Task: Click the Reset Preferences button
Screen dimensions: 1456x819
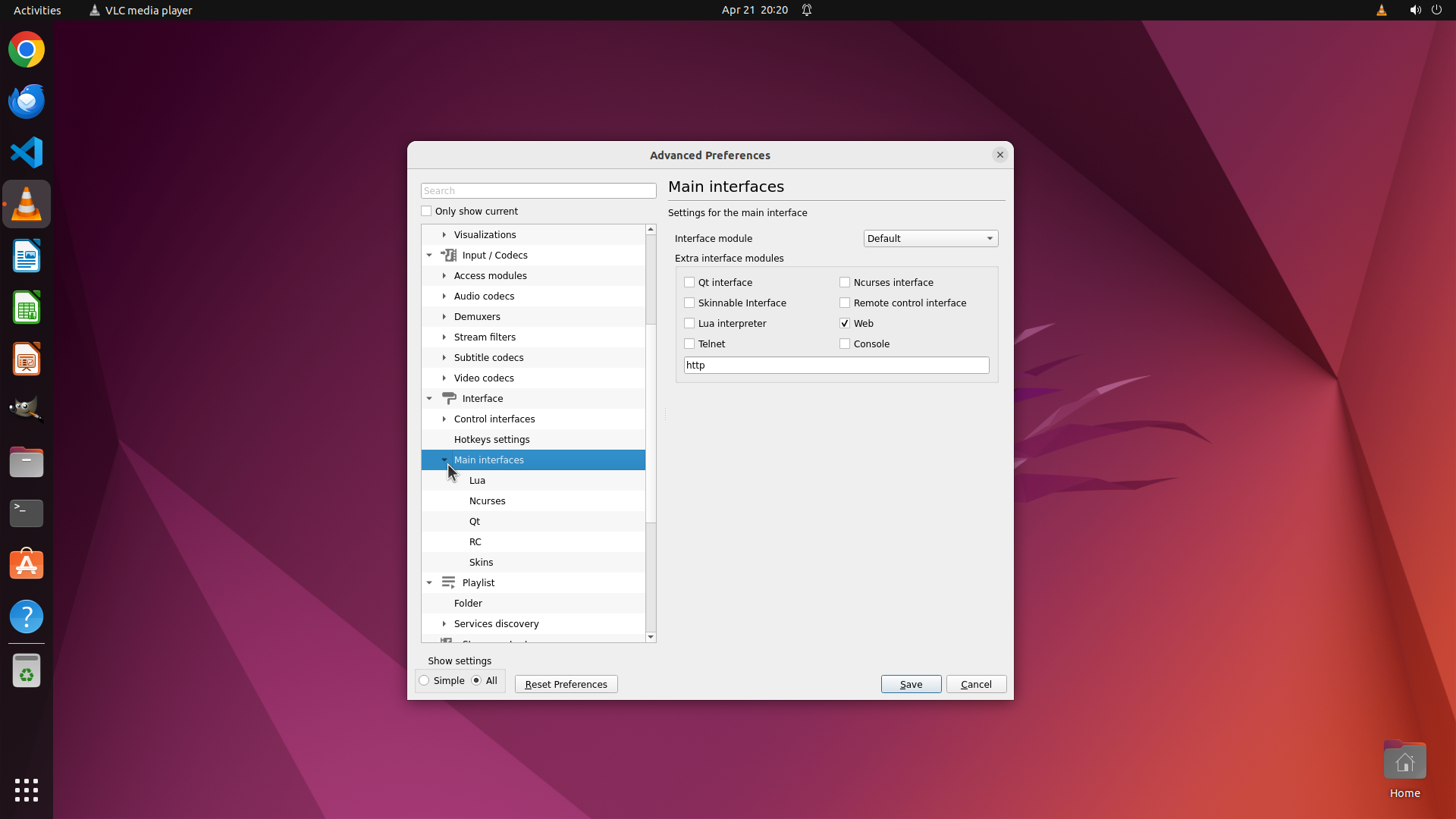Action: pyautogui.click(x=566, y=684)
